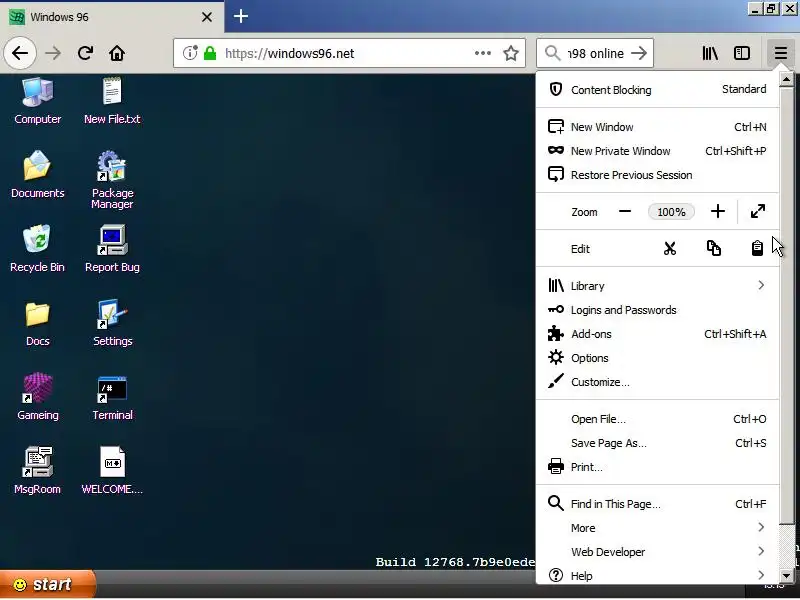Click the Windows 96 start button
The image size is (800, 600).
[47, 584]
